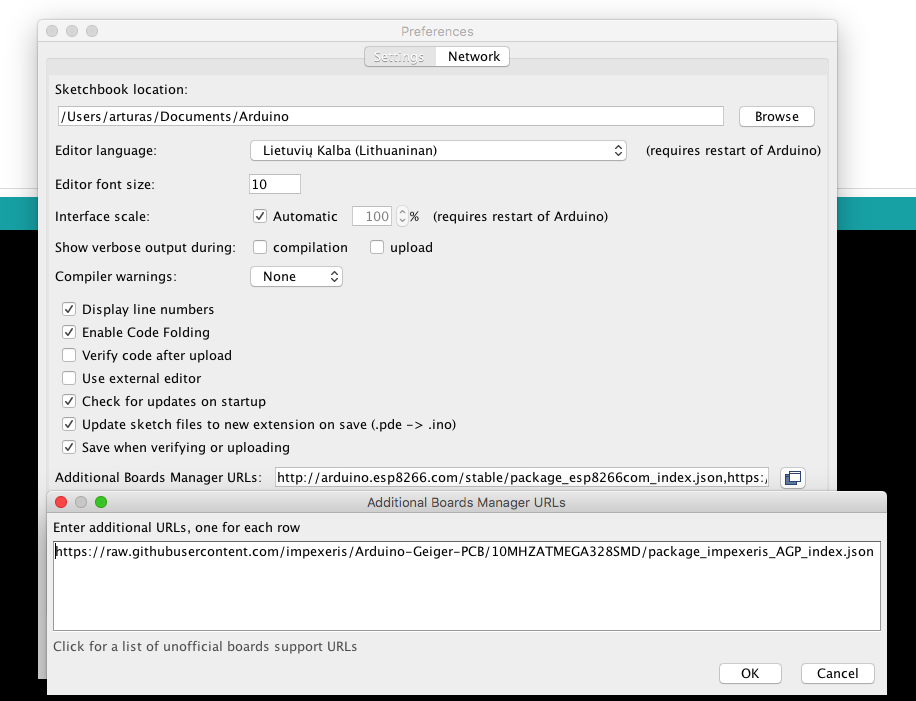This screenshot has height=701, width=916.
Task: Enable verbose output during compilation
Action: point(259,247)
